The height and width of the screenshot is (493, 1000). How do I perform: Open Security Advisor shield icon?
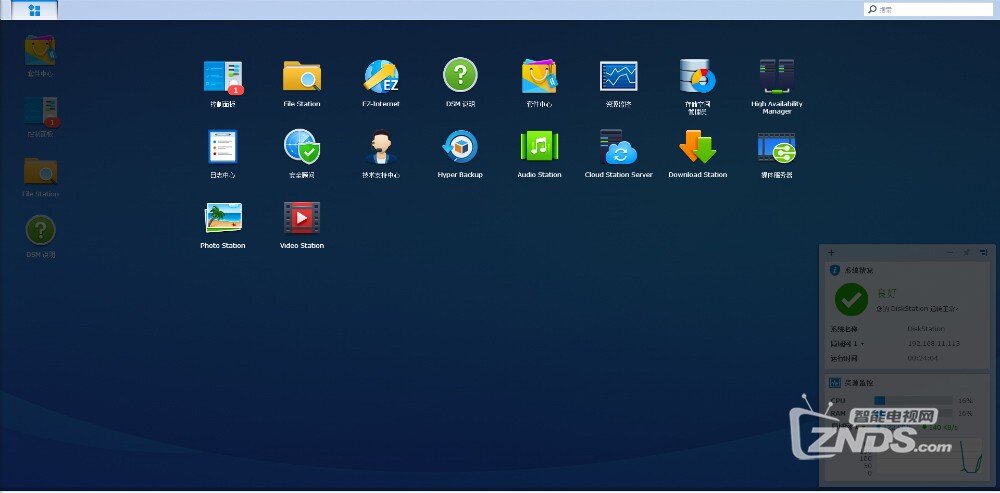302,147
